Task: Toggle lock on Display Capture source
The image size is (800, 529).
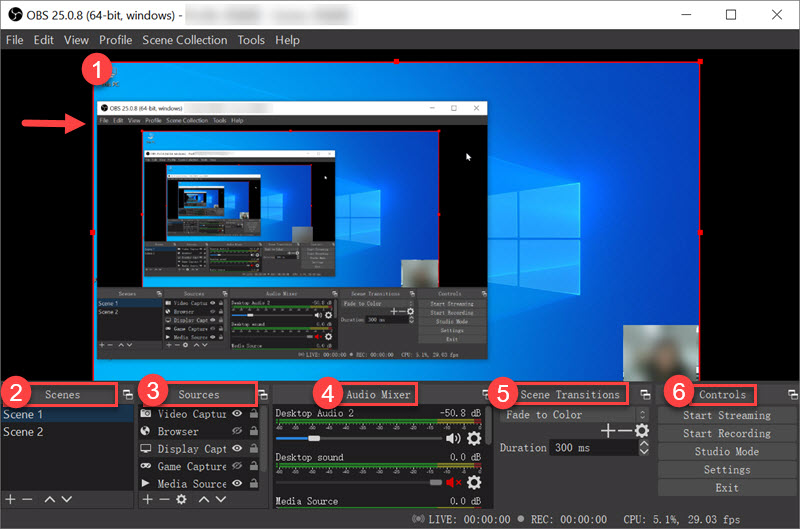Action: pyautogui.click(x=253, y=449)
